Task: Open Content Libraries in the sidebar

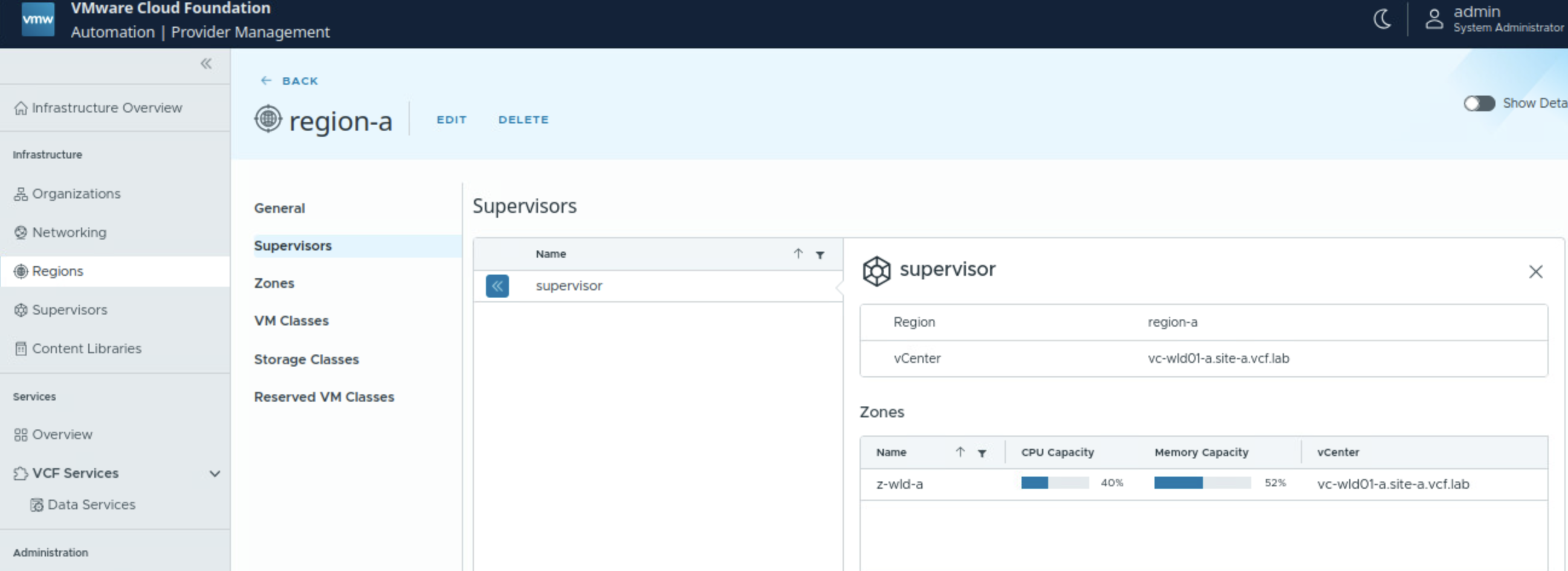Action: click(86, 348)
